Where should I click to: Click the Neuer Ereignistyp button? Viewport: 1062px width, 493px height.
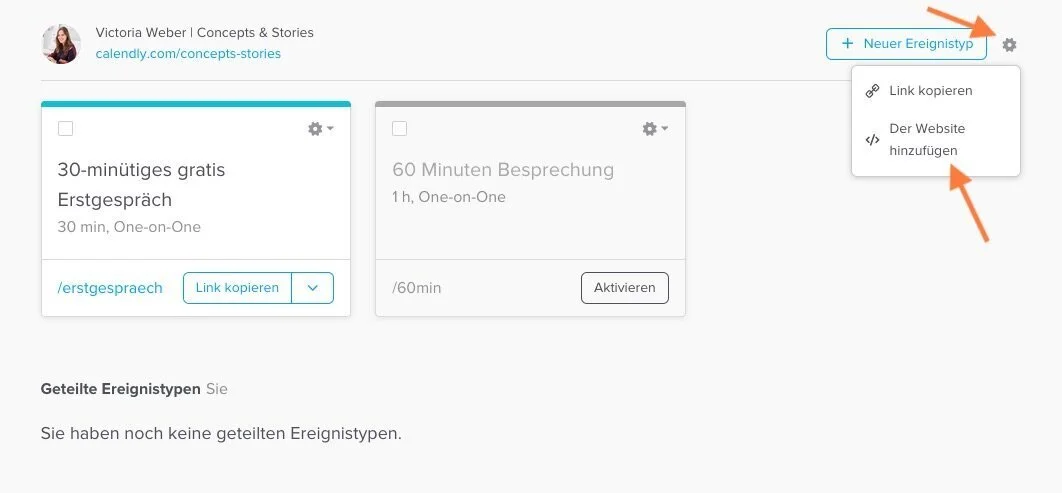coord(906,44)
